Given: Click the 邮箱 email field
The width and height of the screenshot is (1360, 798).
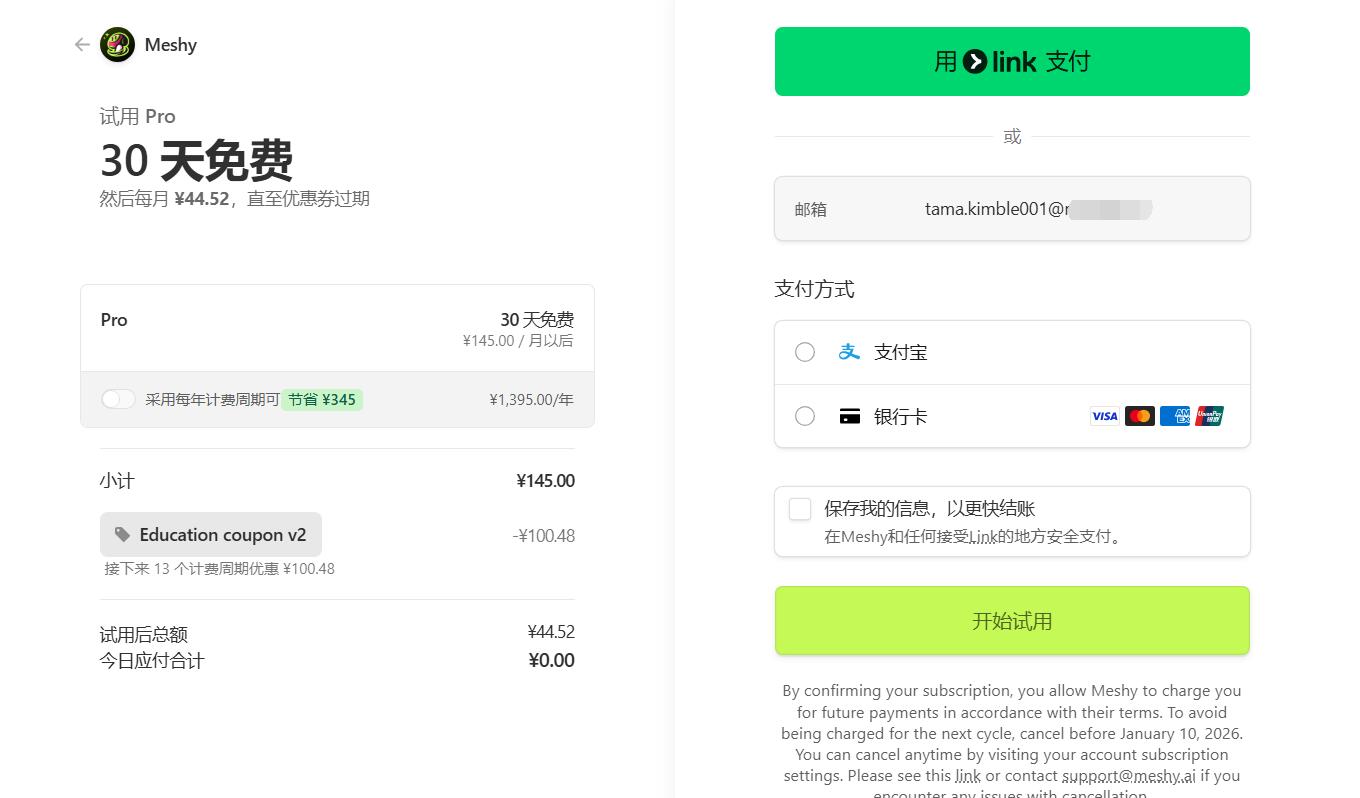Looking at the screenshot, I should pos(1012,209).
